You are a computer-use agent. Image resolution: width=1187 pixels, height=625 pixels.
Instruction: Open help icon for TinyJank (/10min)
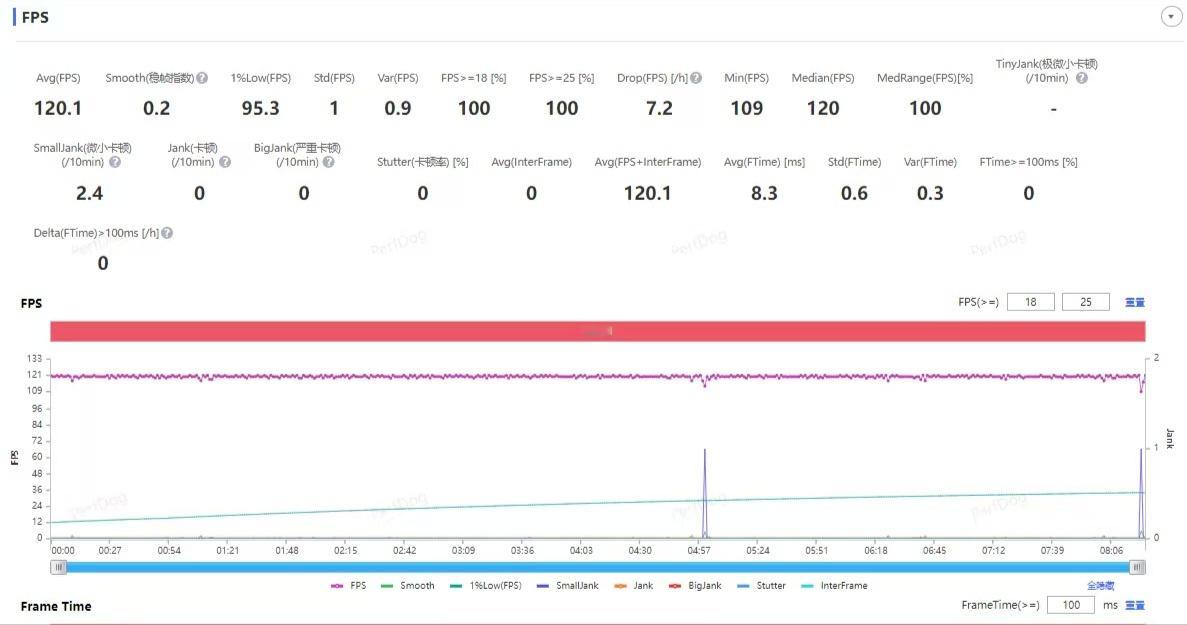tap(1082, 78)
